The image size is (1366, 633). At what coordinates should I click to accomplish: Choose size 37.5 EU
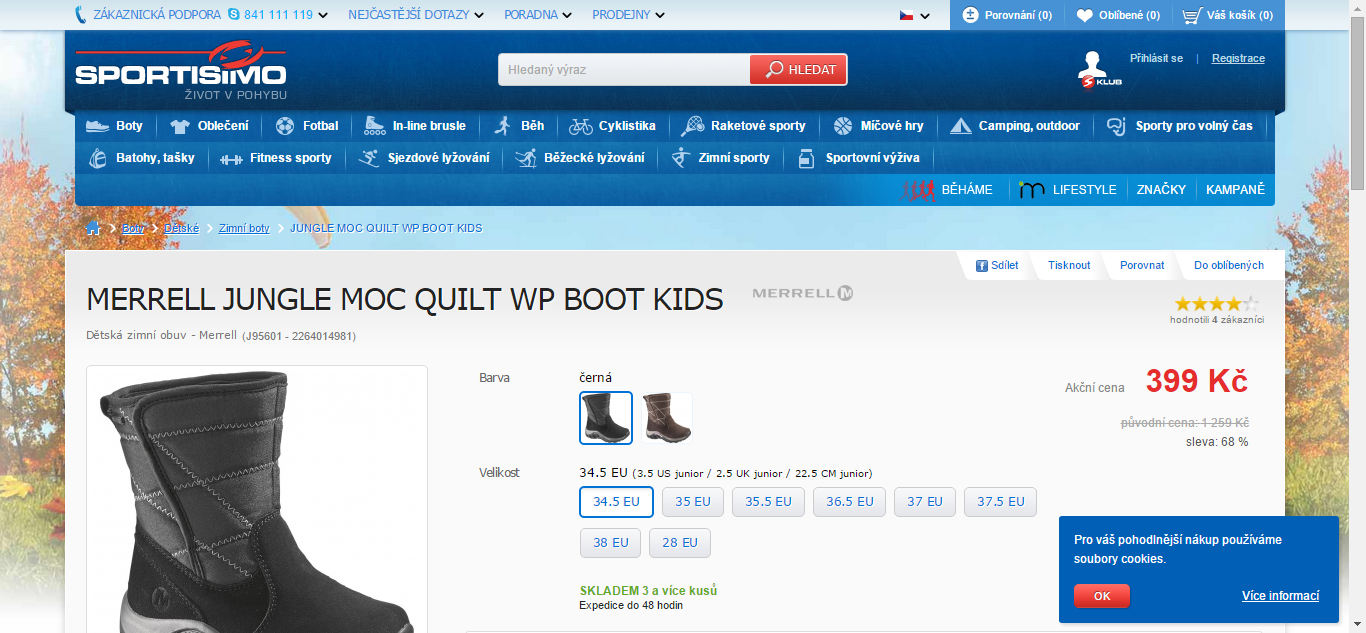pyautogui.click(x=1000, y=502)
